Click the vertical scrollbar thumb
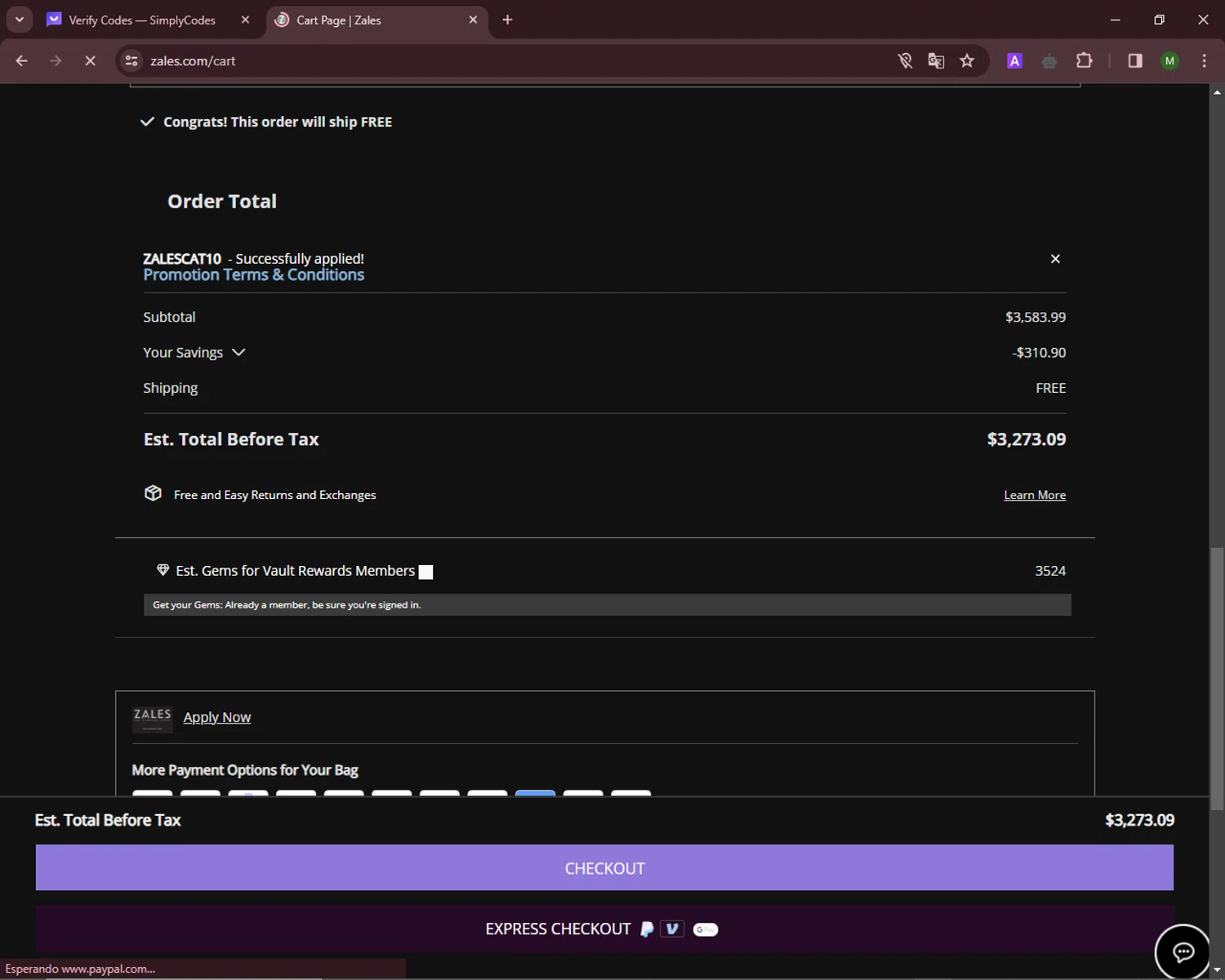 [x=1217, y=679]
